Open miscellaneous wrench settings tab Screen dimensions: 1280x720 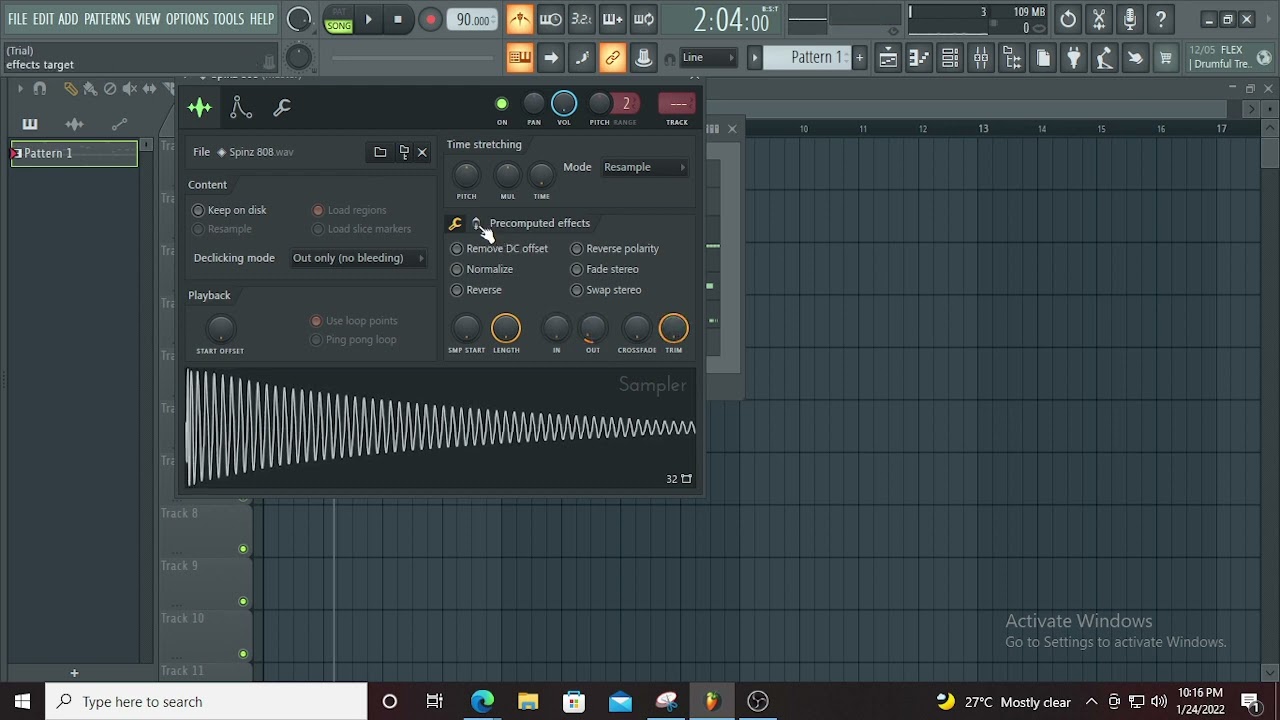pos(282,107)
